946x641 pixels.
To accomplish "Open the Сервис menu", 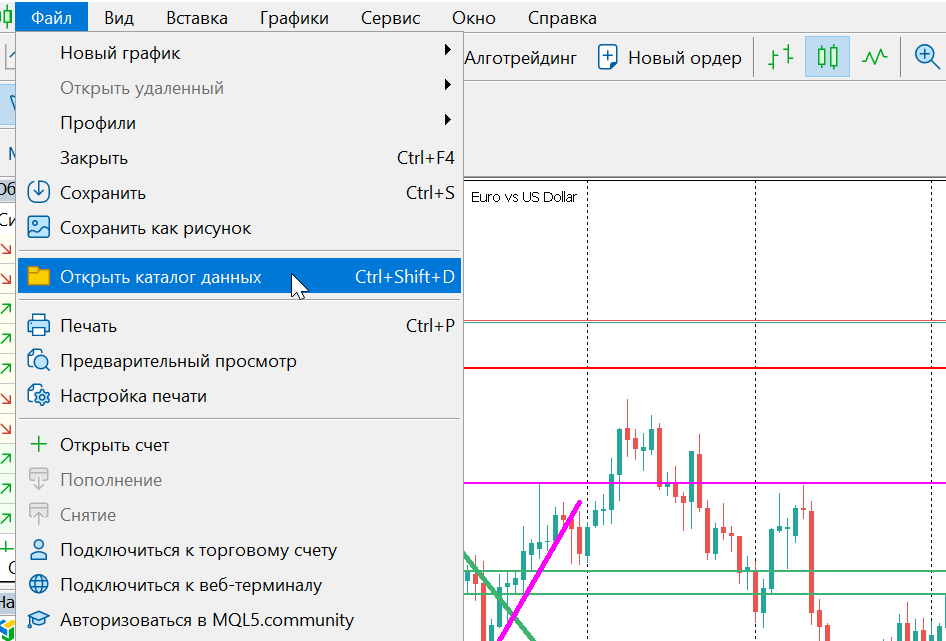I will pos(390,18).
